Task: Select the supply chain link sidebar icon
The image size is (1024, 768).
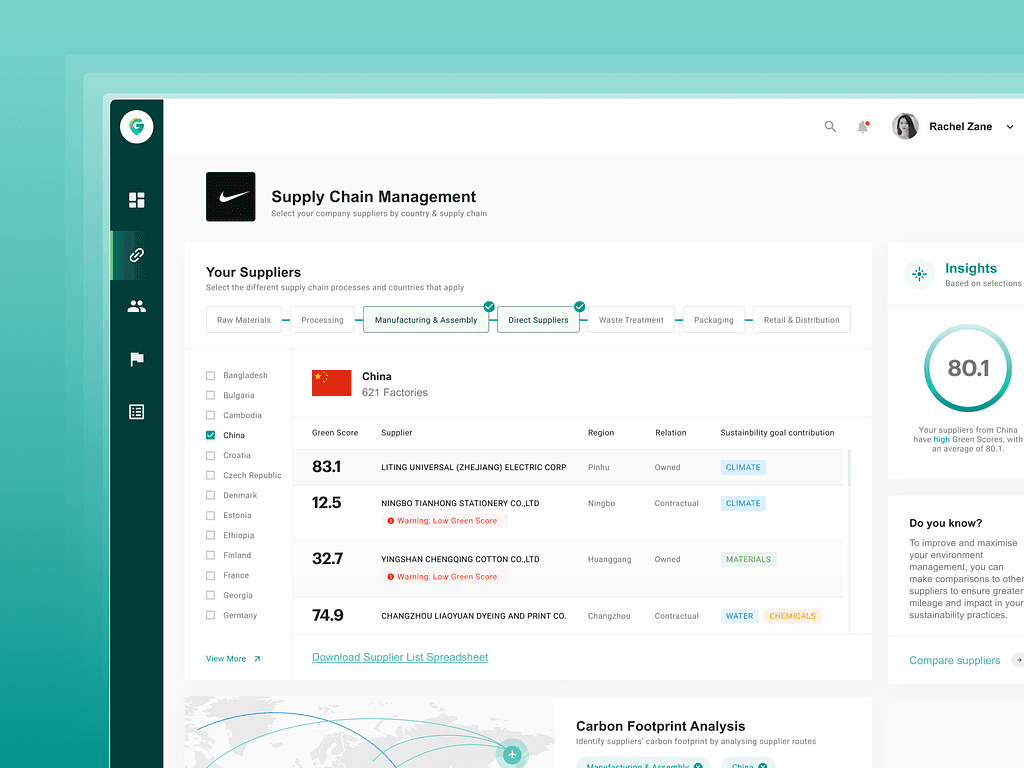Action: [x=137, y=255]
